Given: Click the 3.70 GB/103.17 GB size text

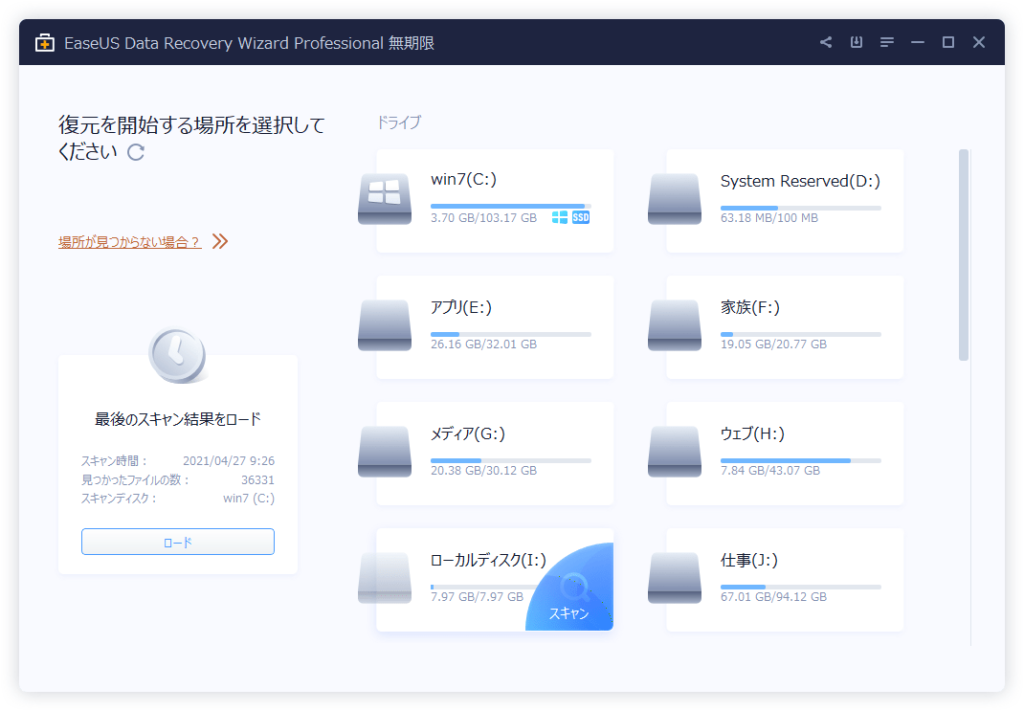Looking at the screenshot, I should 483,218.
